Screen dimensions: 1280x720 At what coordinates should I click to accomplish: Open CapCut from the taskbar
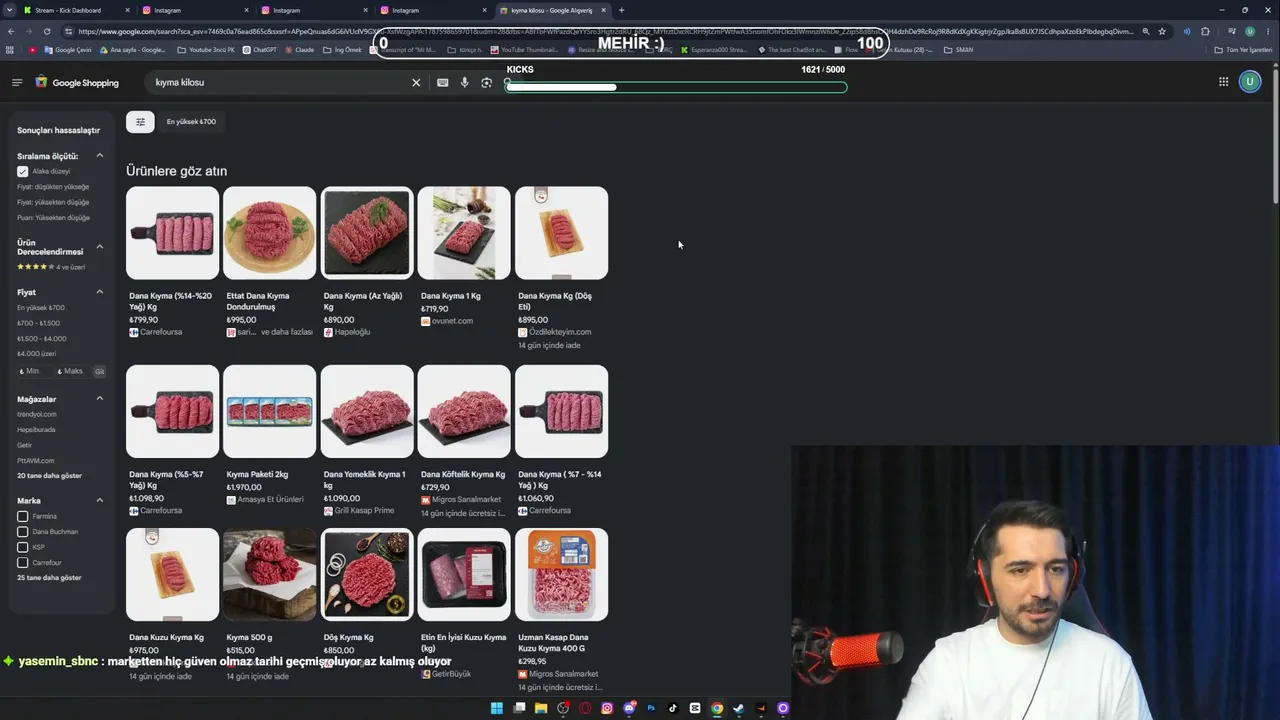point(695,708)
